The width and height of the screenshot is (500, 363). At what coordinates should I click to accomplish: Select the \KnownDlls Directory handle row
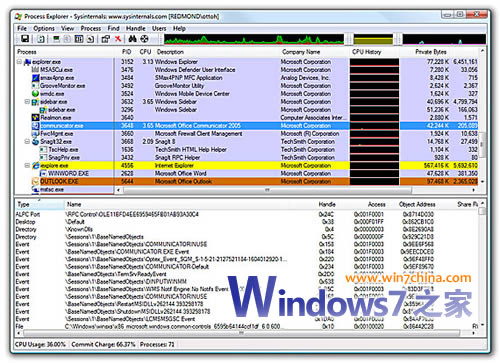click(x=247, y=229)
